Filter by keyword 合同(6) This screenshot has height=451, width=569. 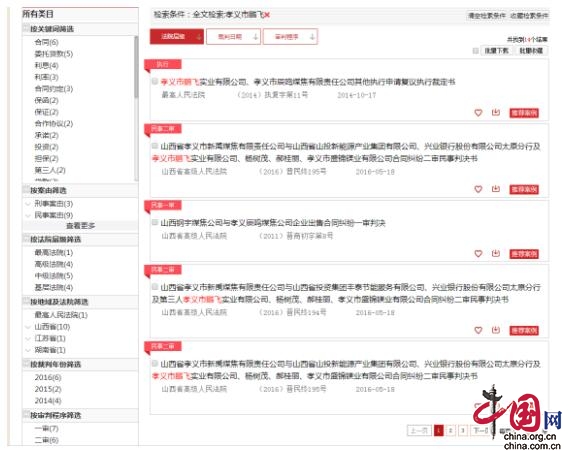[46, 42]
